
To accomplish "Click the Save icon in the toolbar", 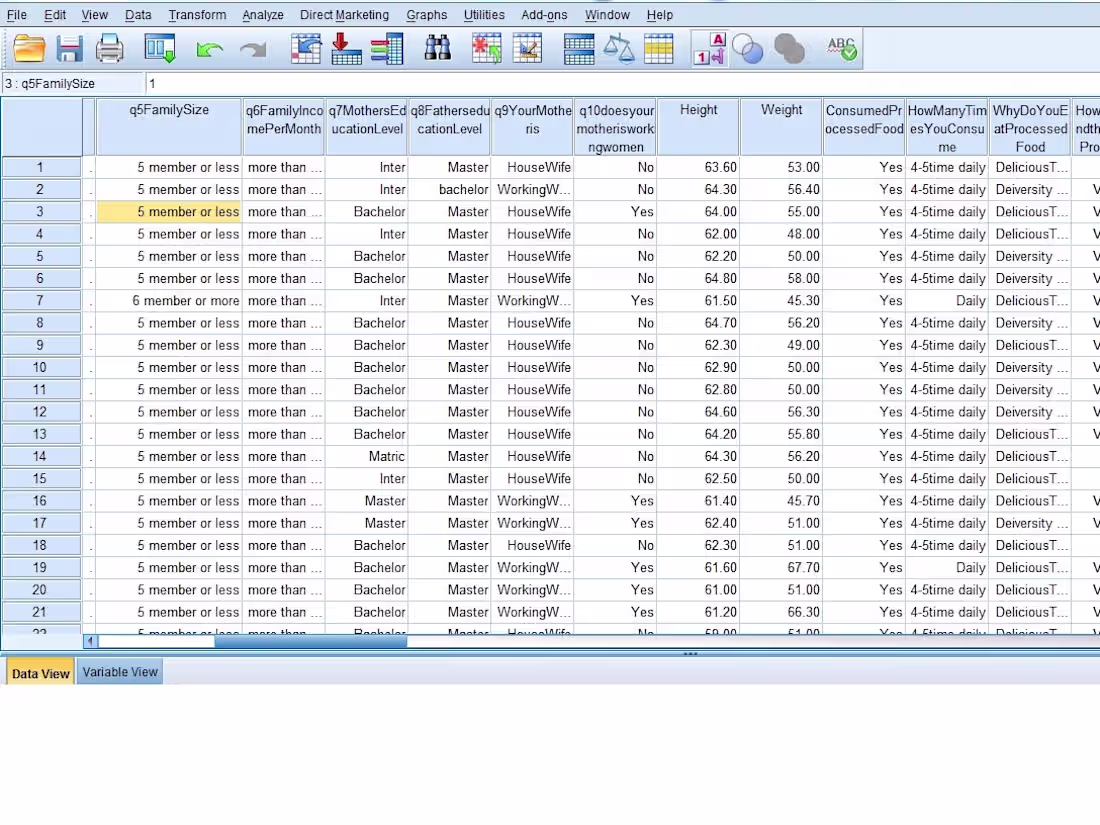I will tap(69, 48).
